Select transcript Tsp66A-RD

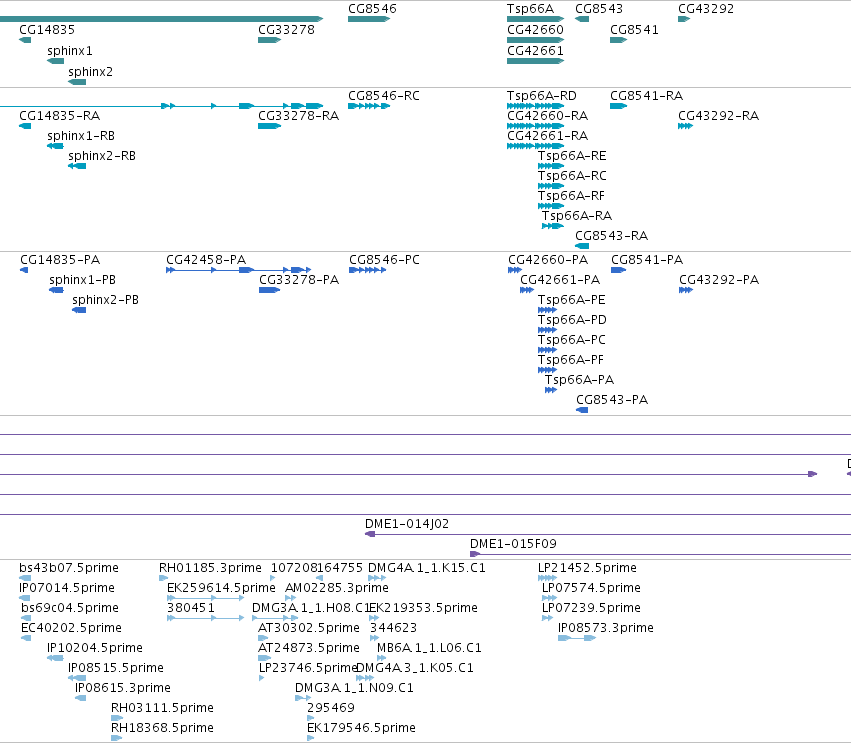pos(535,106)
